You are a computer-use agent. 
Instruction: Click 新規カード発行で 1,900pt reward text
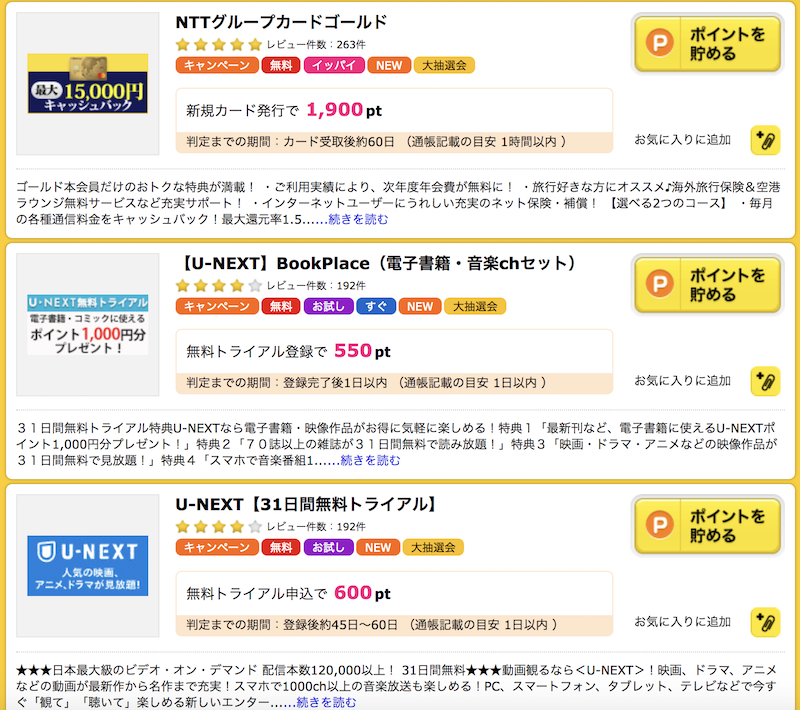(284, 110)
